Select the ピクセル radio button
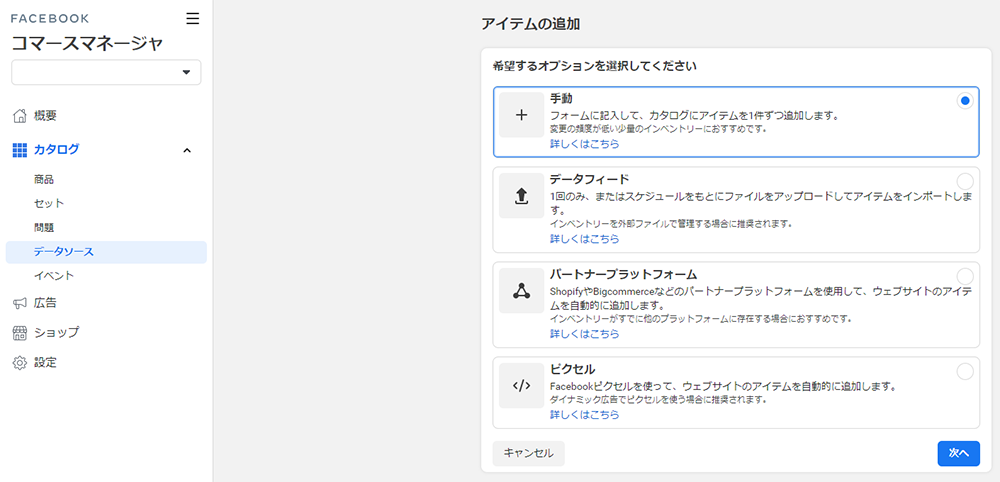1000x482 pixels. coord(965,371)
